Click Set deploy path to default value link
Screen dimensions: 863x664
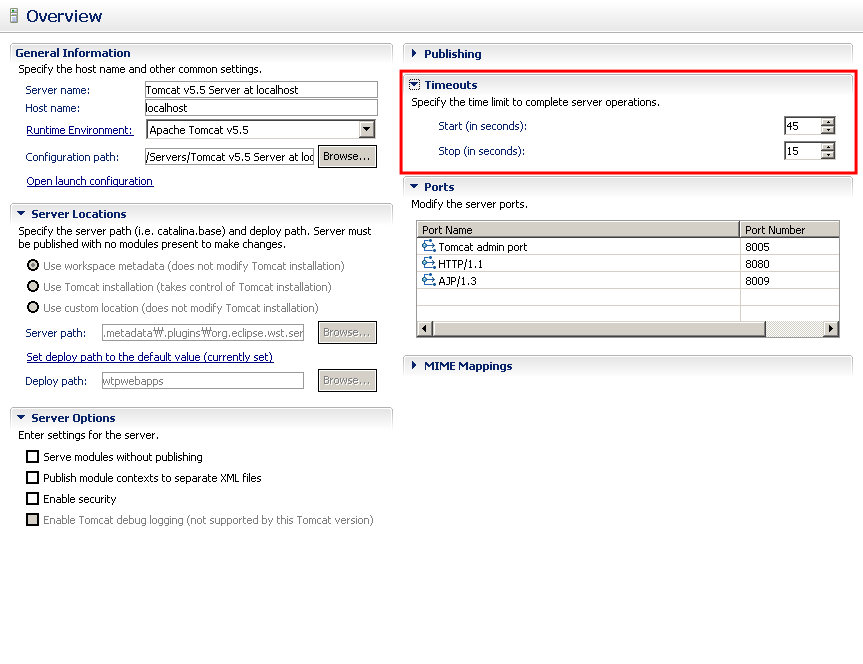(150, 357)
